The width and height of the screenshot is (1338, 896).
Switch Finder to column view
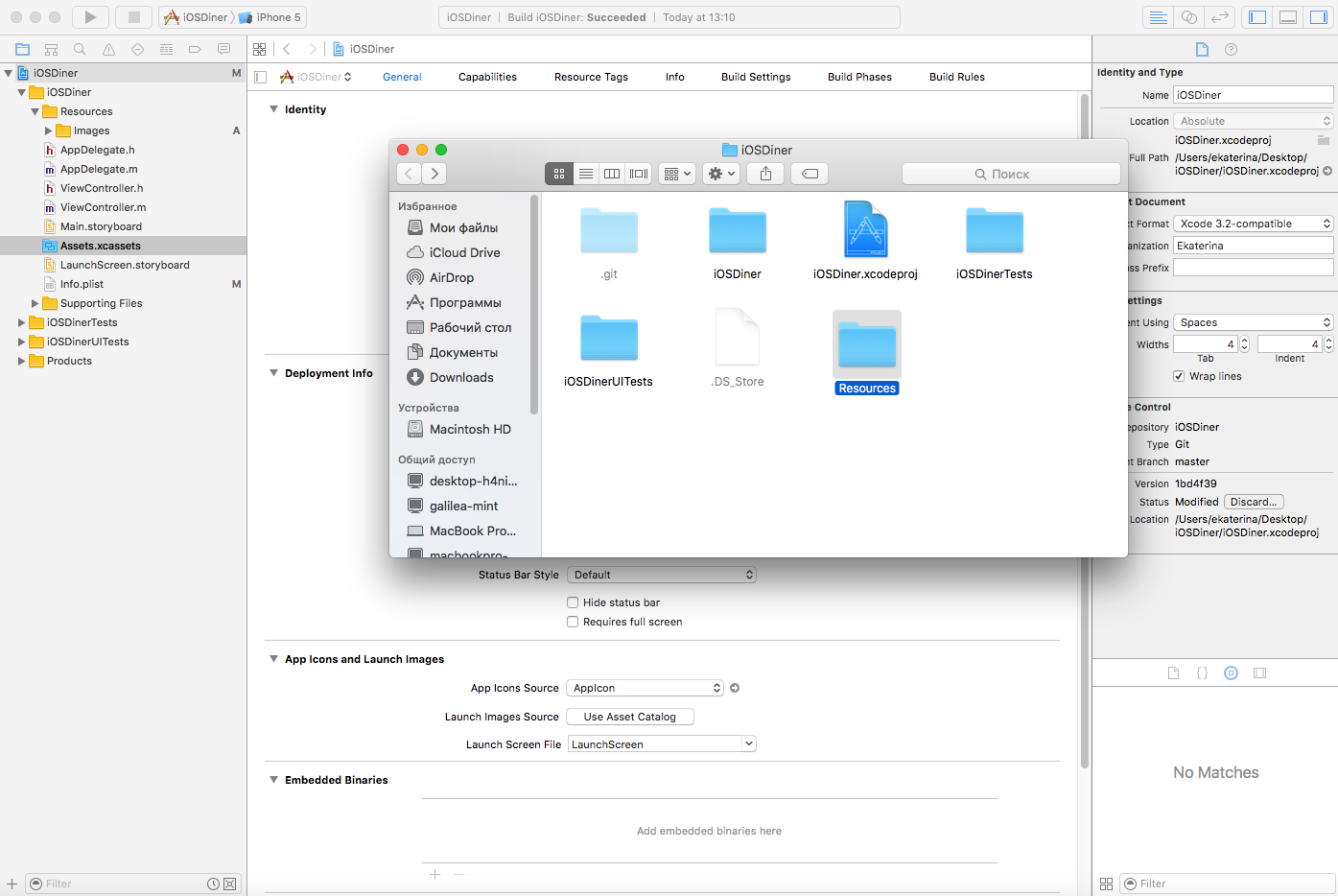point(612,174)
